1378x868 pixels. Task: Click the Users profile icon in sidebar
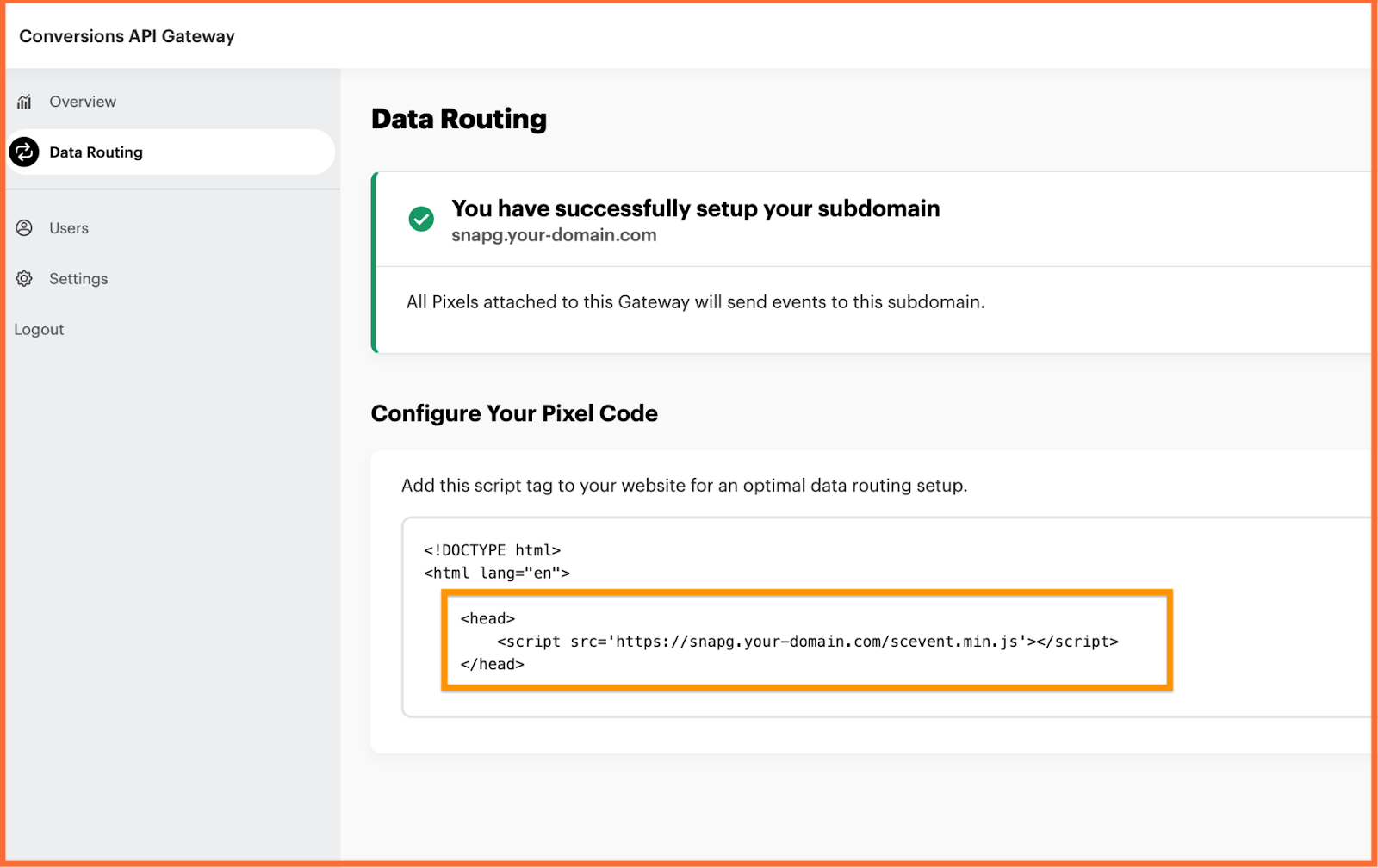(24, 228)
